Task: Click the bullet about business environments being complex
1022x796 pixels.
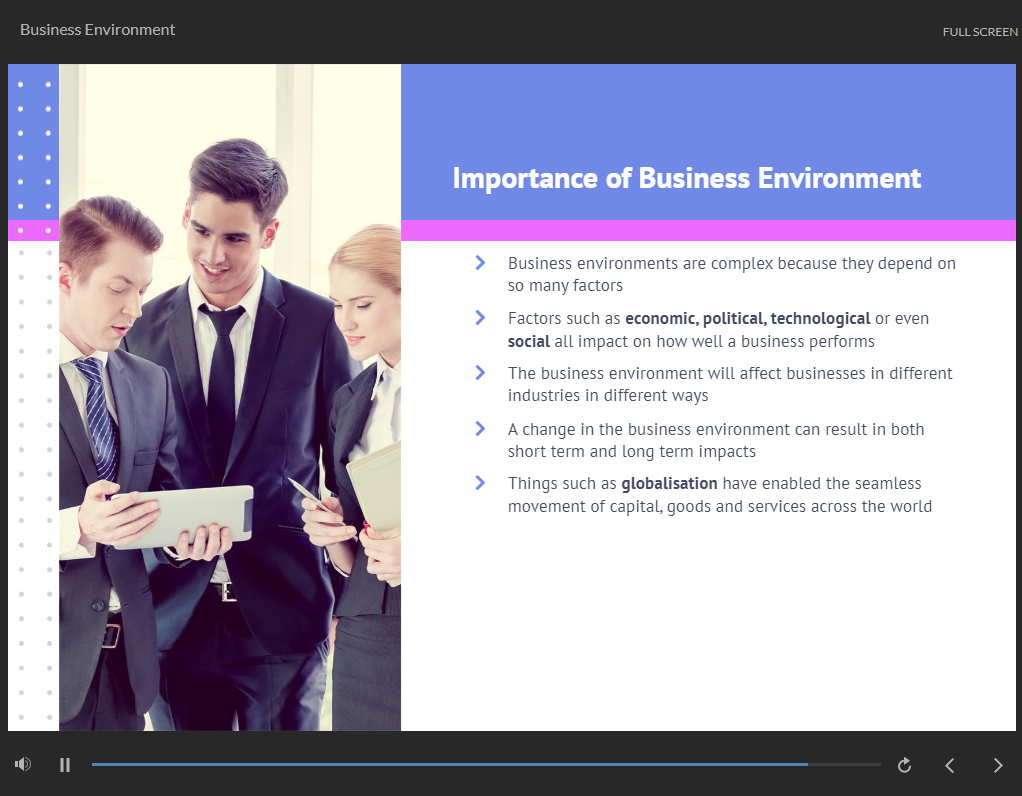Action: click(731, 274)
